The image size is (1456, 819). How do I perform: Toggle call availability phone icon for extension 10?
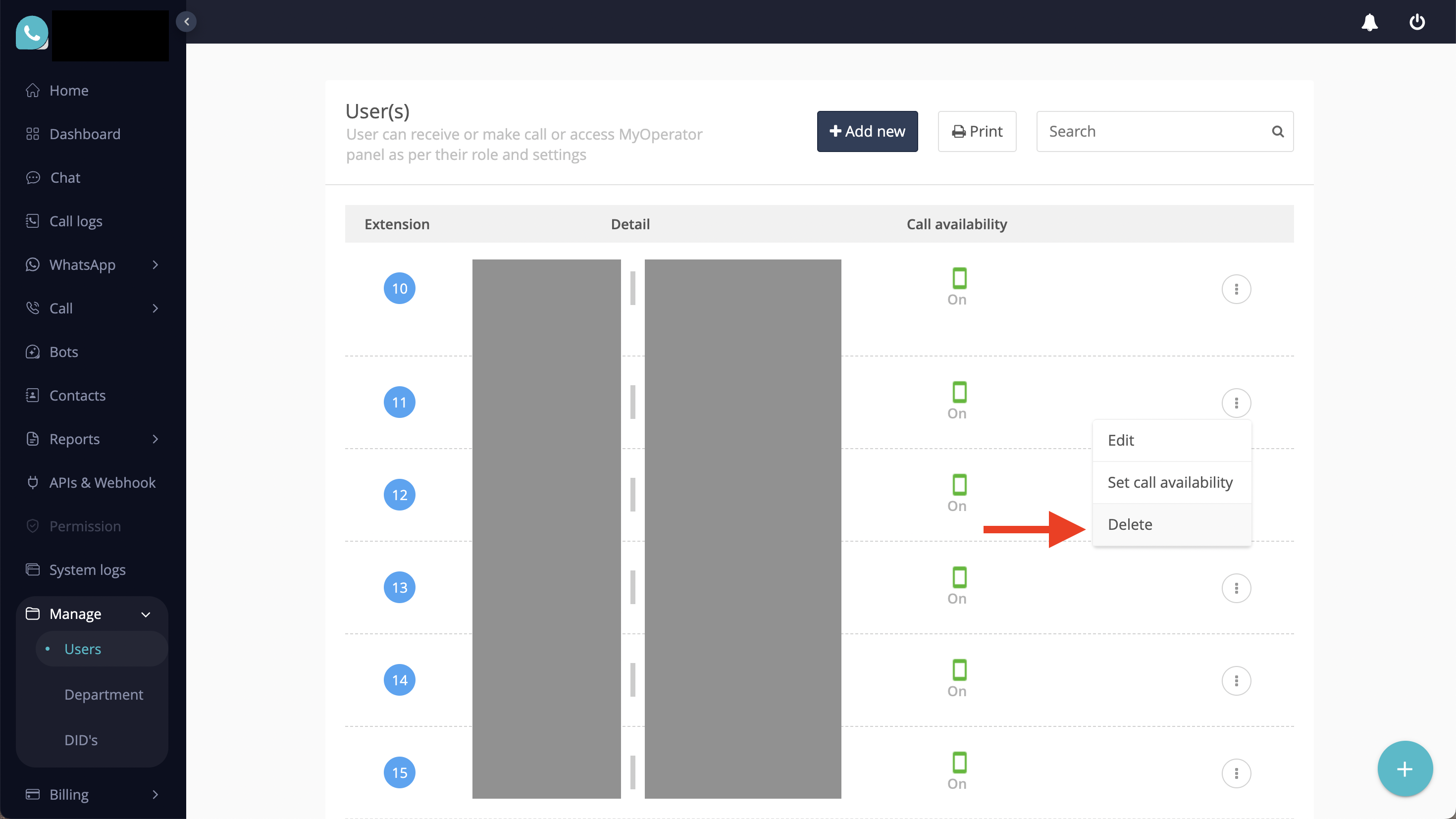point(959,278)
